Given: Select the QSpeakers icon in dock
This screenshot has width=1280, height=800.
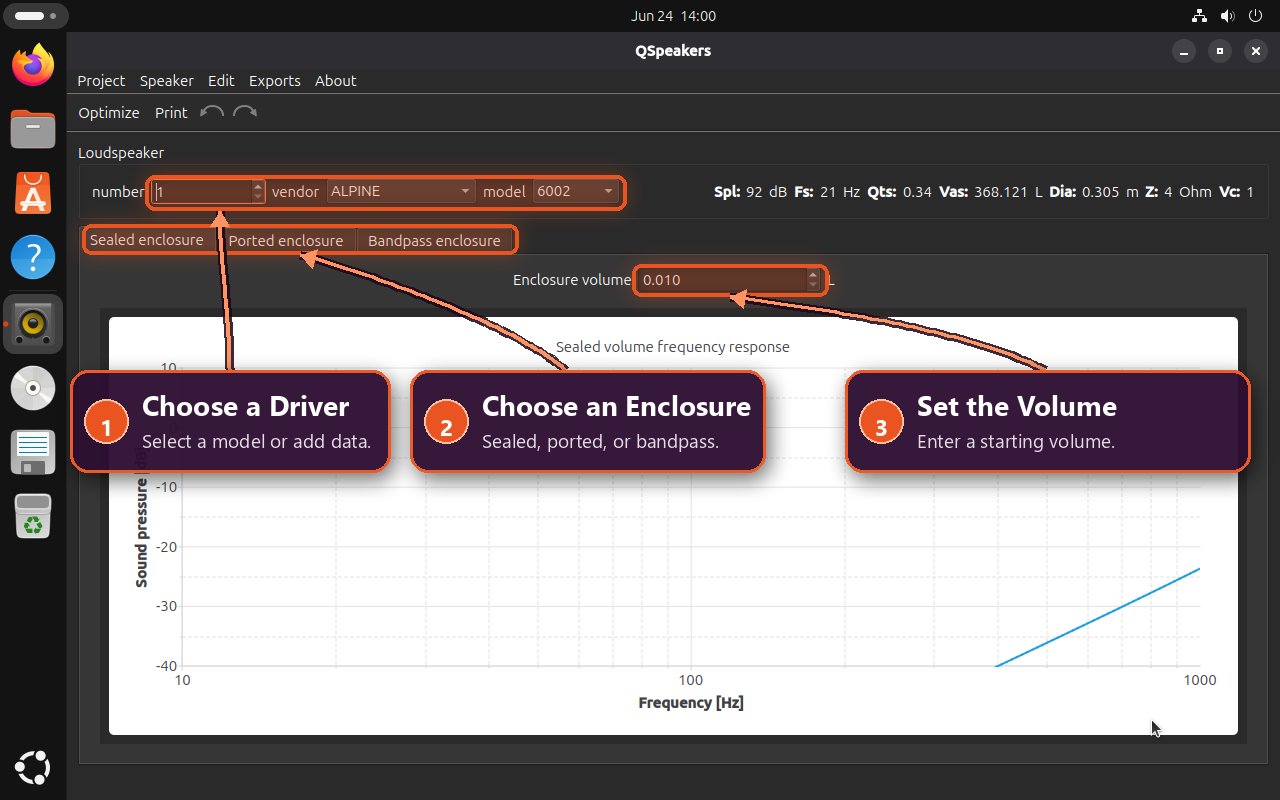Looking at the screenshot, I should pyautogui.click(x=33, y=324).
